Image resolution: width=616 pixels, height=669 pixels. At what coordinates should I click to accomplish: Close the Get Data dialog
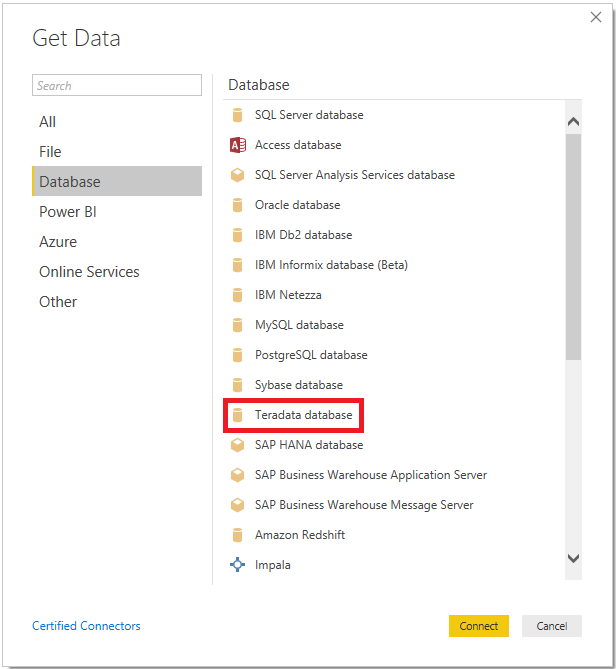(596, 17)
